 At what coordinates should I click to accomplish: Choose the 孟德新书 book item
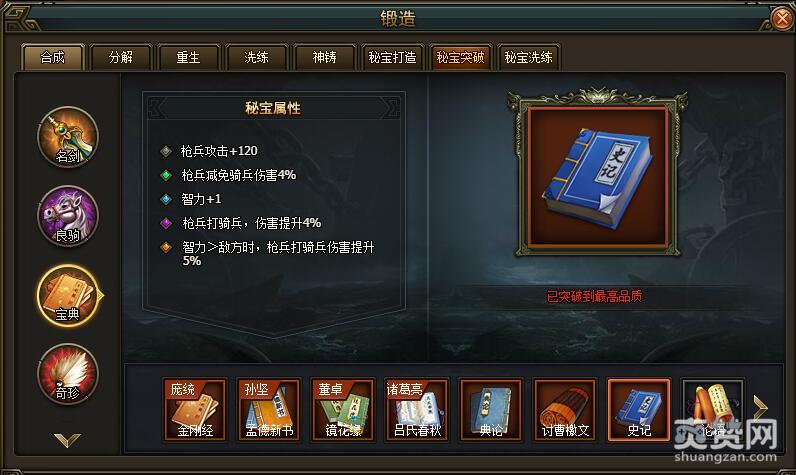(269, 410)
